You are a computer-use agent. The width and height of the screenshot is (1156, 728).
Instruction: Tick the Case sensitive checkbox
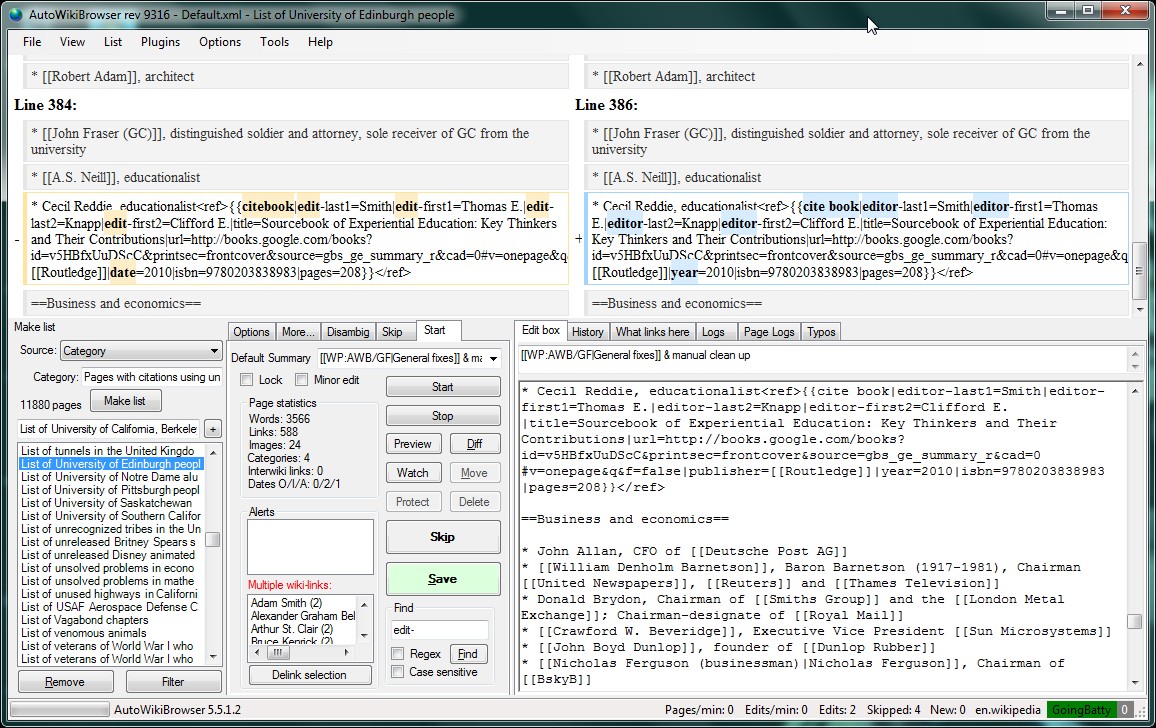(x=398, y=672)
